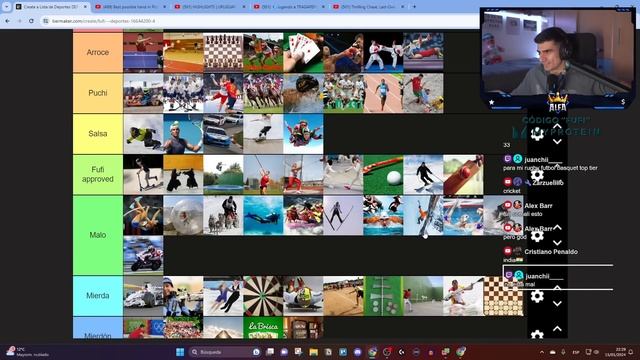Open settings gear for the Fufi approved row
Screen dimensions: 640x360
(537, 175)
